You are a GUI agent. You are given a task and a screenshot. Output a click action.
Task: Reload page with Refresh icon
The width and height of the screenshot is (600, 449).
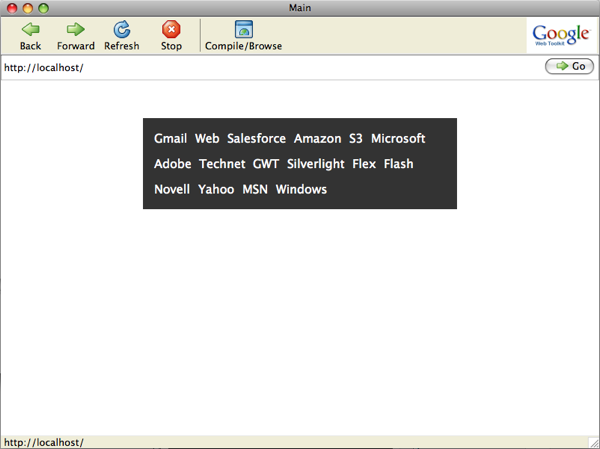point(122,29)
